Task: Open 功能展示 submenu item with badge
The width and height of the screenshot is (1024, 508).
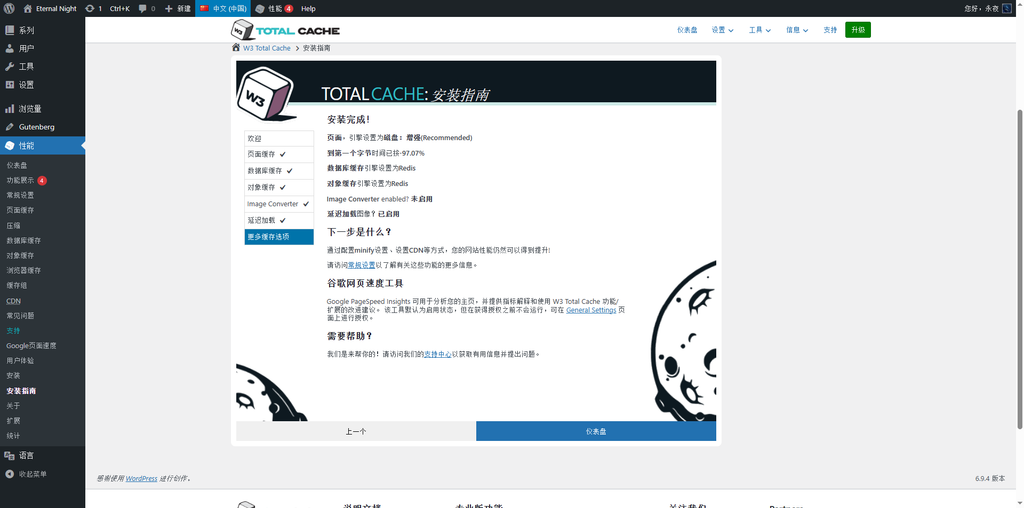Action: point(42,180)
